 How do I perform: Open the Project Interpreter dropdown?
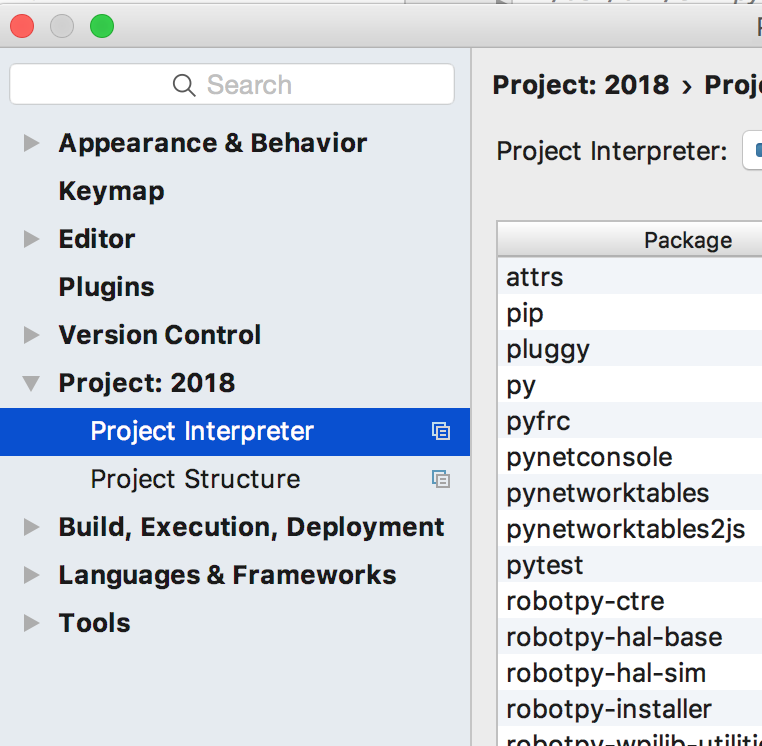pyautogui.click(x=752, y=150)
